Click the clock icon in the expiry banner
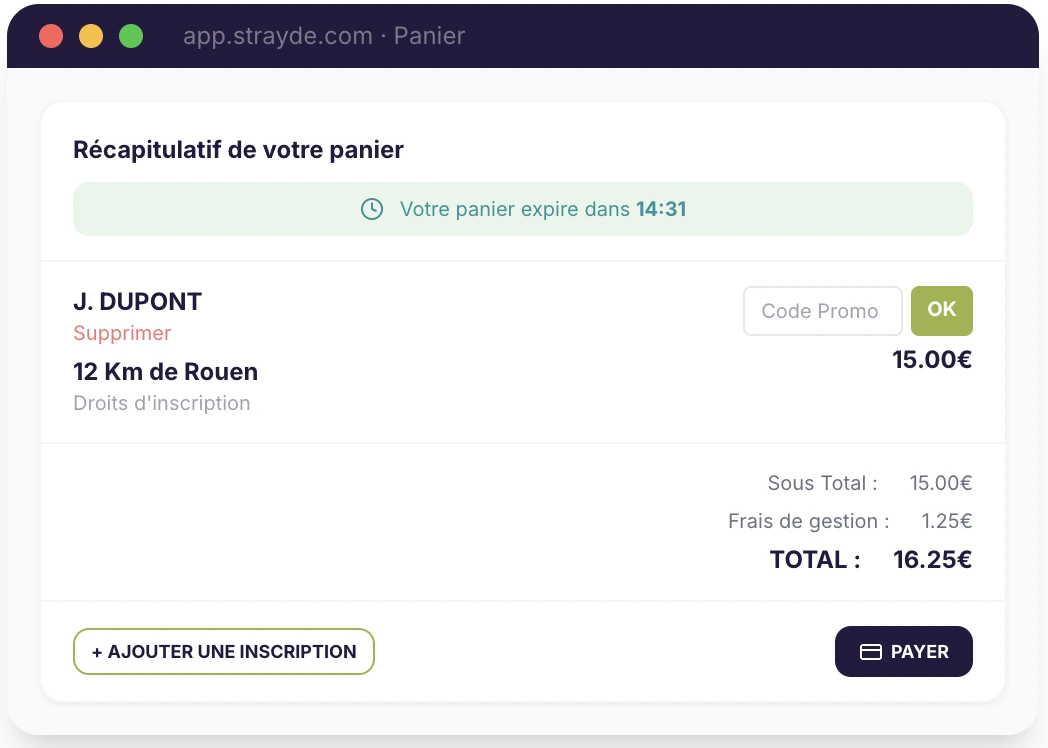Viewport: 1048px width, 748px height. (372, 209)
